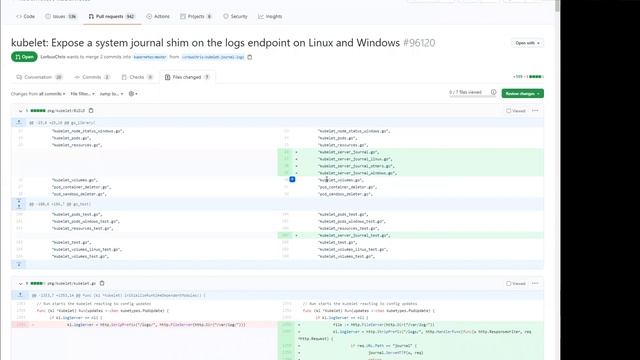Click the pkg/kubelet/kubelet.go file name
The width and height of the screenshot is (640, 360).
(x=71, y=283)
